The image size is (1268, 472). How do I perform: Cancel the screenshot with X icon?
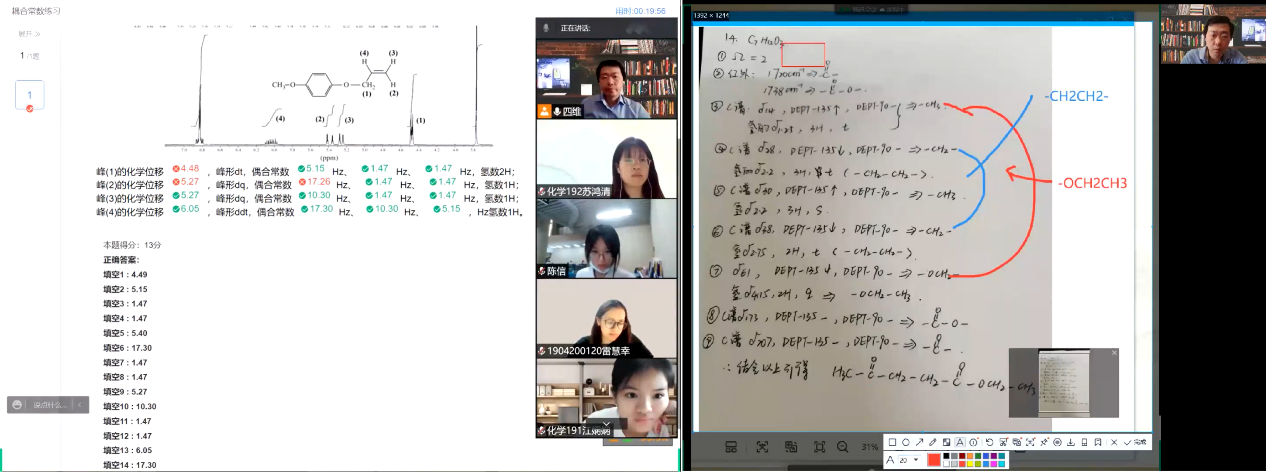pyautogui.click(x=1114, y=442)
